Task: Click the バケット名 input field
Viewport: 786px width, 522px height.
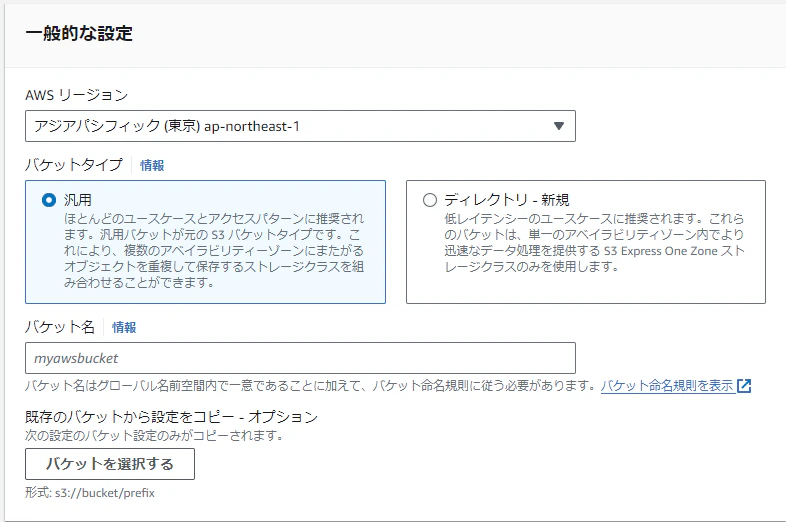Action: point(300,358)
